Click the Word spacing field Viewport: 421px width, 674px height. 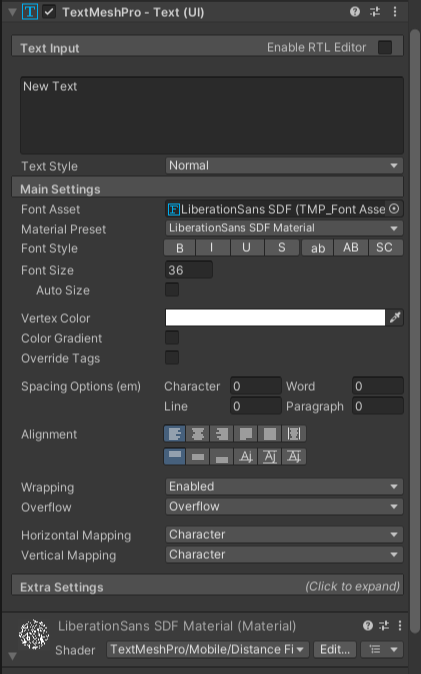pyautogui.click(x=378, y=386)
